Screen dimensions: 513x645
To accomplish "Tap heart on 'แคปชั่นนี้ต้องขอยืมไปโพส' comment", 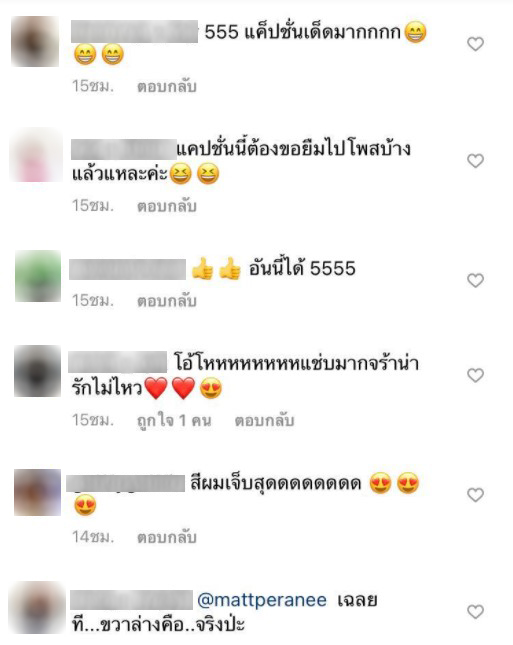I will [476, 160].
